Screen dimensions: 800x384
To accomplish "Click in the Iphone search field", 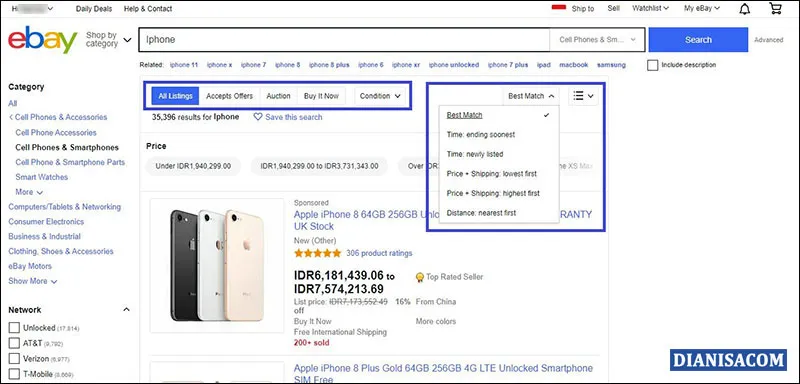I will pos(344,40).
